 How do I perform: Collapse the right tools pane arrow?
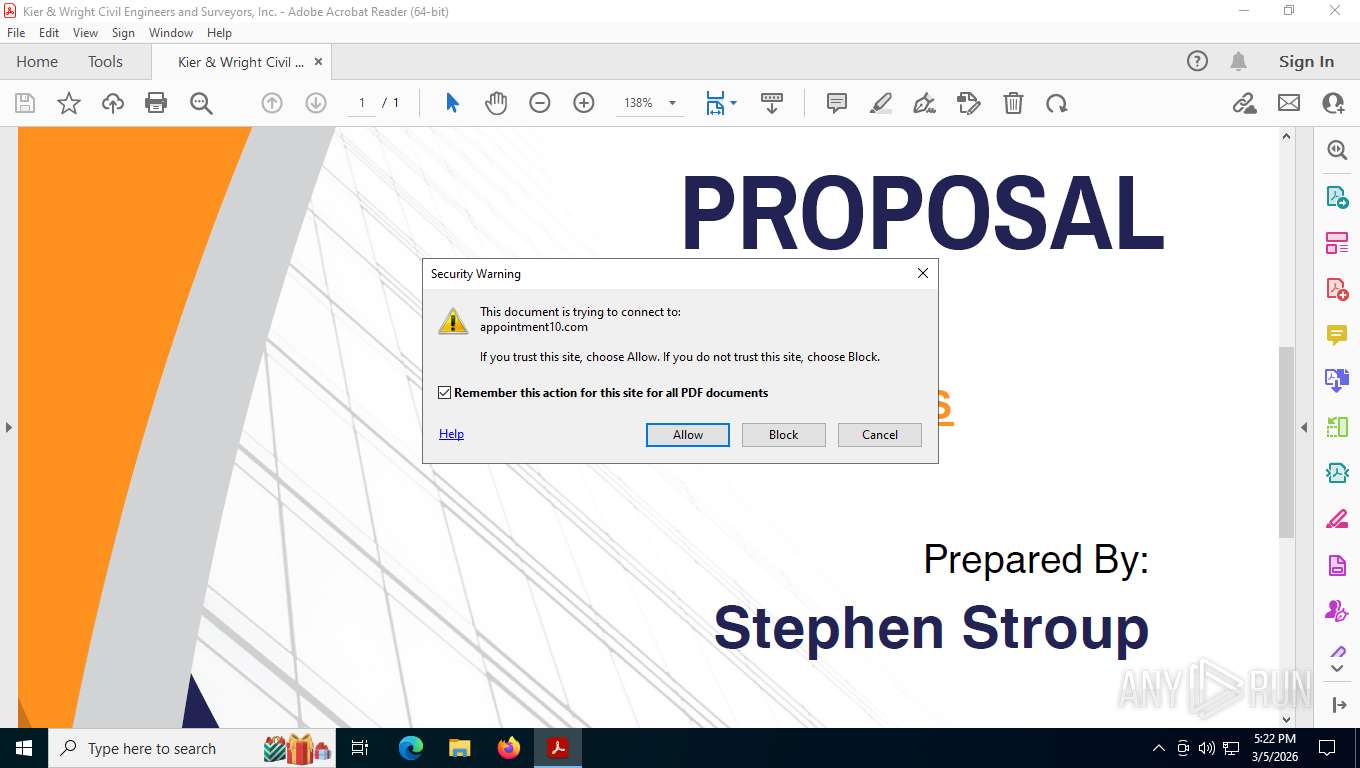click(1304, 427)
